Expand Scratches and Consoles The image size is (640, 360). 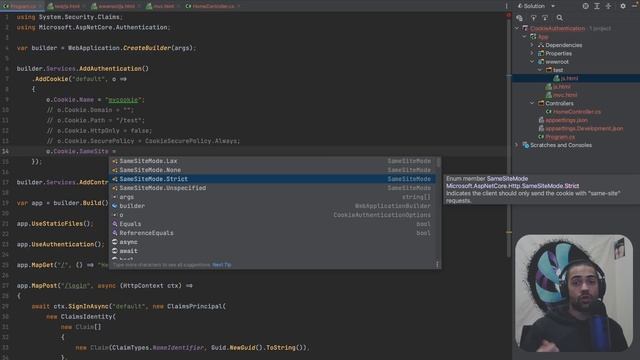tap(517, 145)
